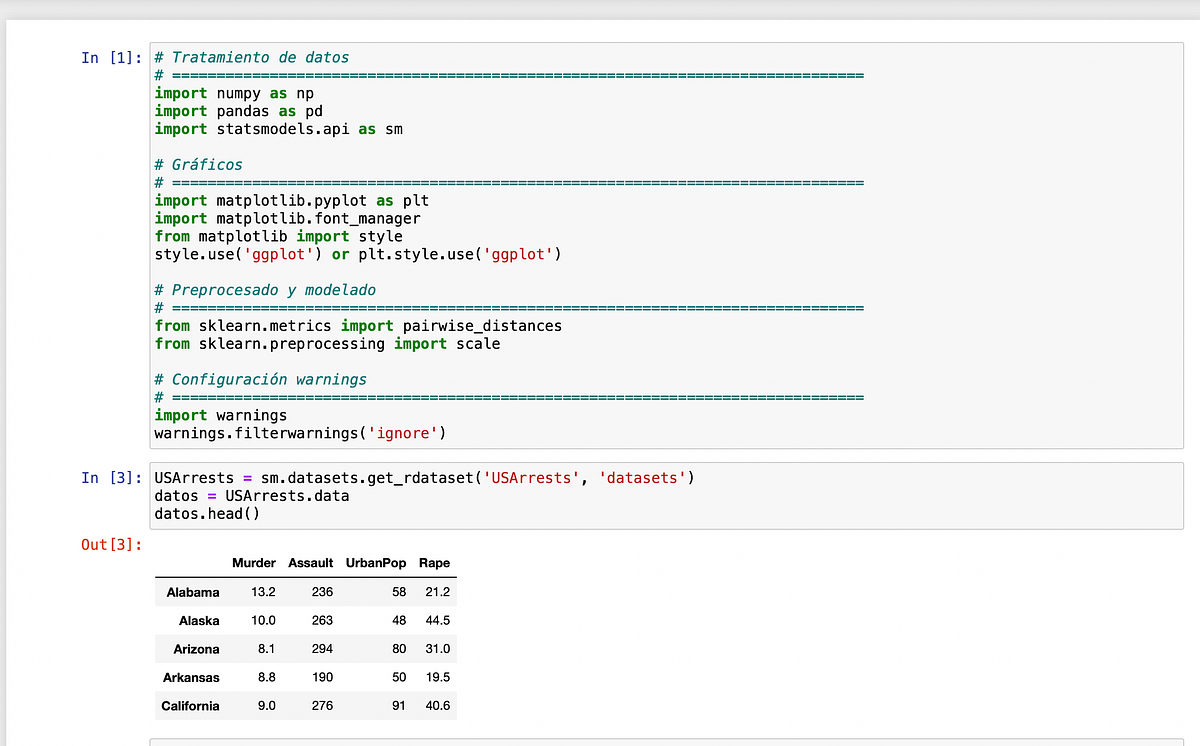1200x746 pixels.
Task: Click the Arkansas row label
Action: point(191,678)
